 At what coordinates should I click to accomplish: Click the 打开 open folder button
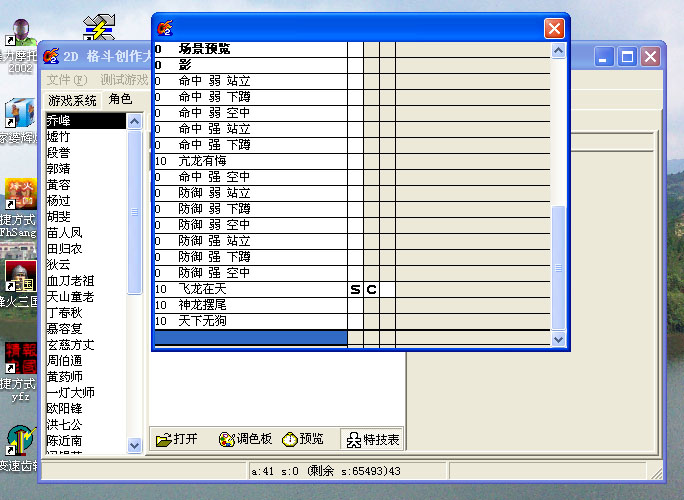(x=177, y=439)
